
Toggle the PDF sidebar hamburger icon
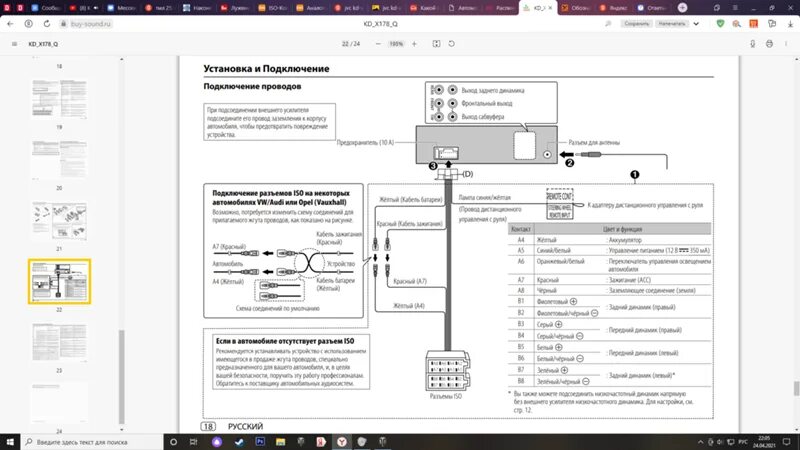[14, 44]
